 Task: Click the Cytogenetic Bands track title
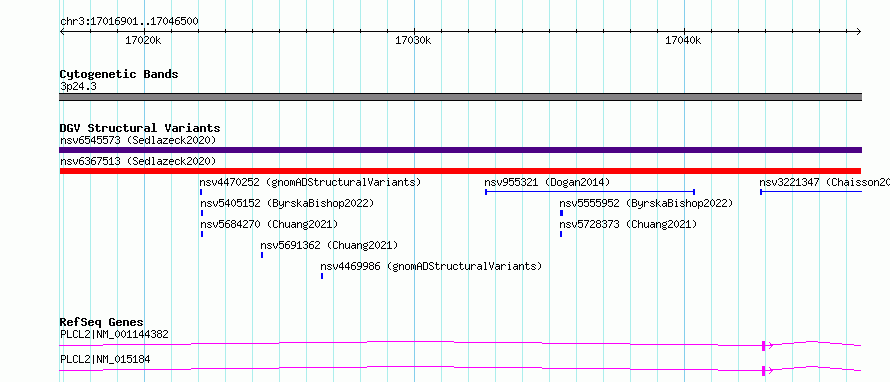[x=119, y=74]
